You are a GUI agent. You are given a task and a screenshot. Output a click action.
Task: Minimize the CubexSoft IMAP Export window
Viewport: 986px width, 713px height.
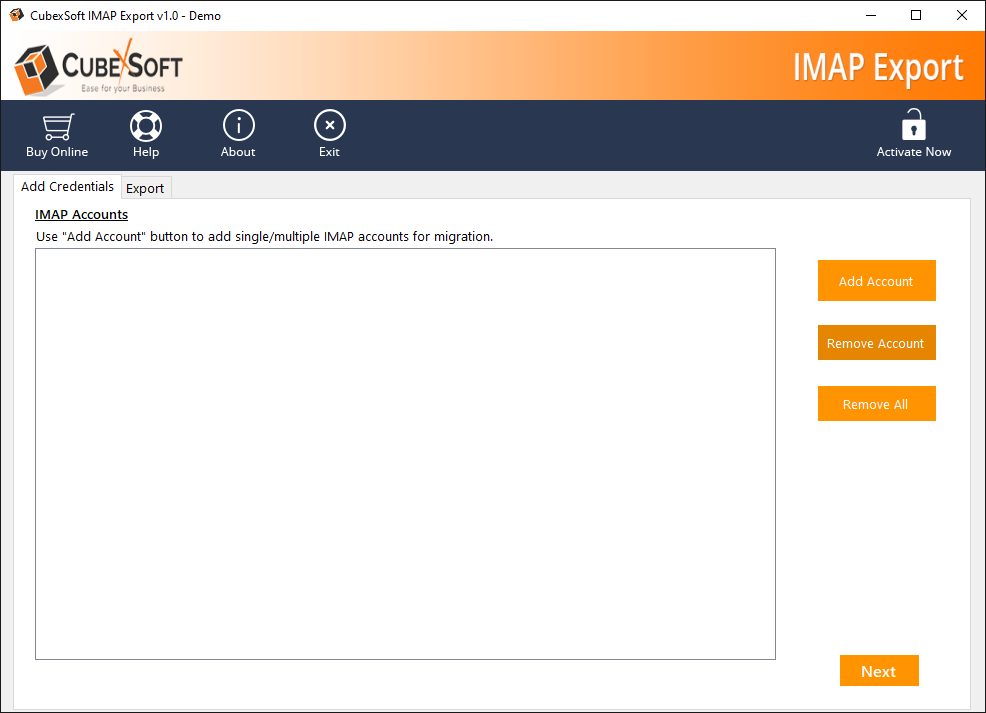pyautogui.click(x=871, y=15)
